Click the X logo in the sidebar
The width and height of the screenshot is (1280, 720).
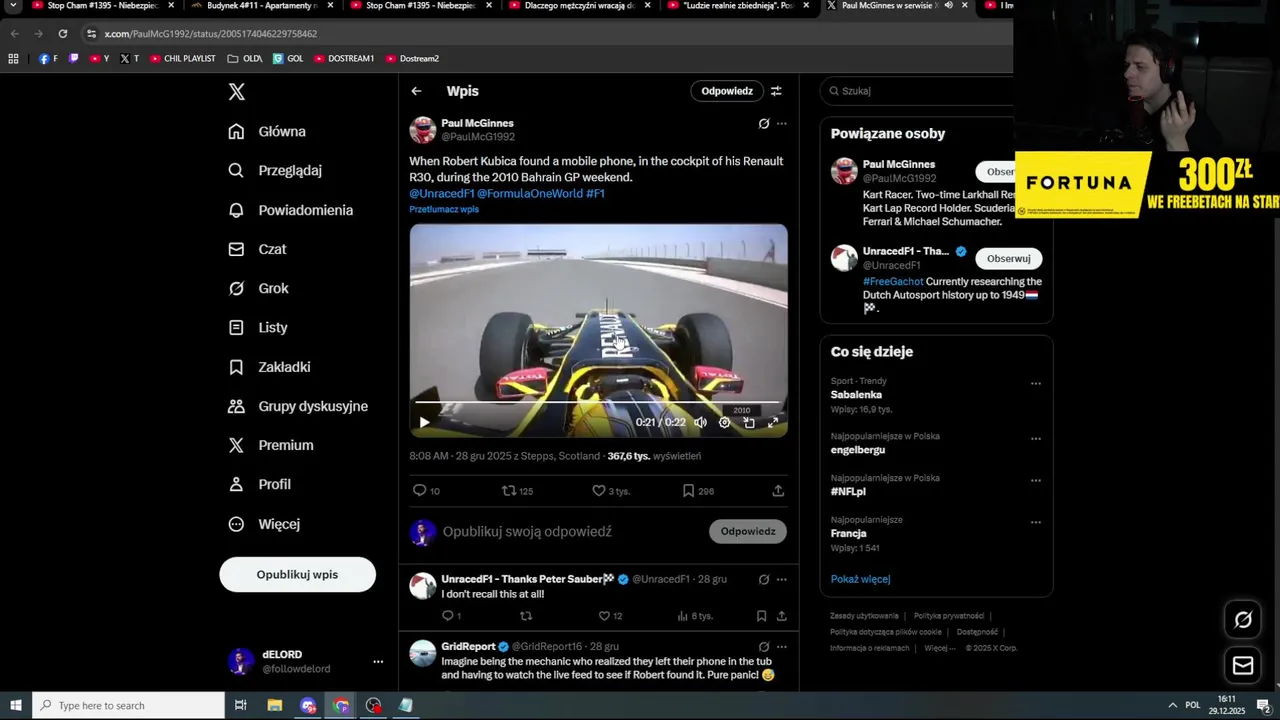point(236,92)
